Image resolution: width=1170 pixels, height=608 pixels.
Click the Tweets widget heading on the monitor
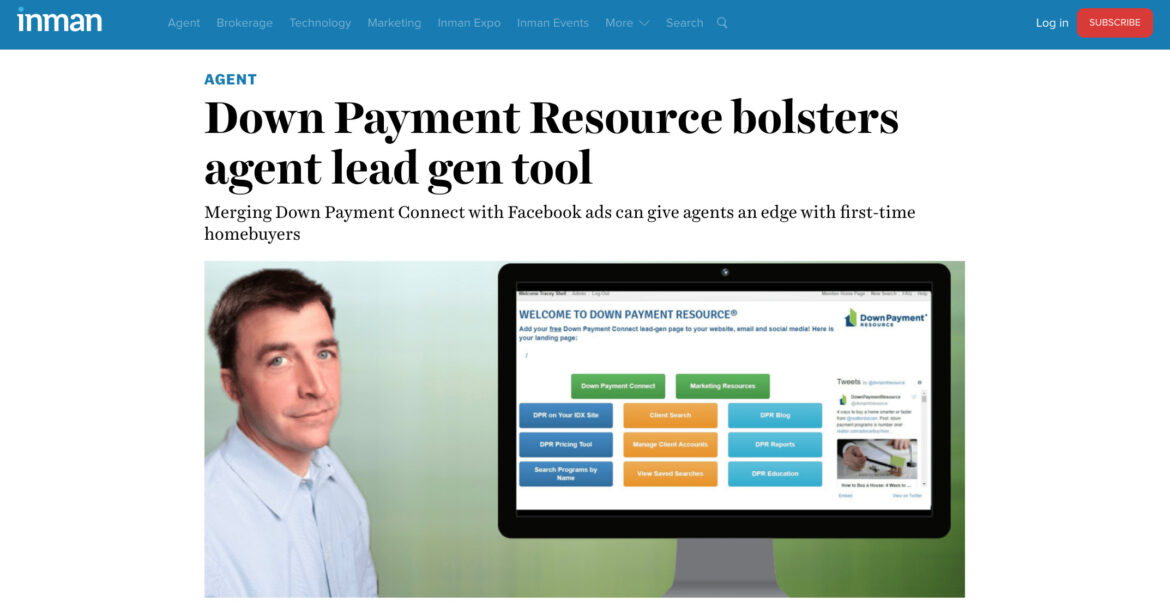point(848,382)
